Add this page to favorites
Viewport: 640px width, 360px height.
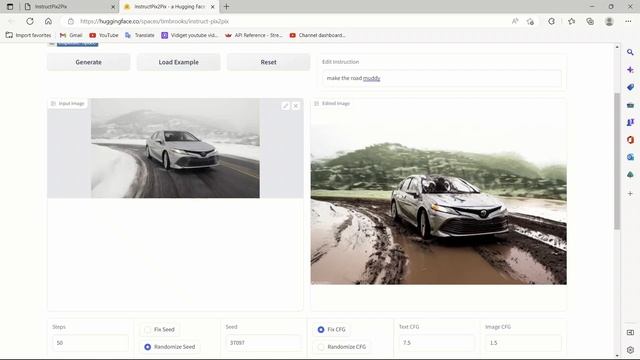(x=530, y=21)
